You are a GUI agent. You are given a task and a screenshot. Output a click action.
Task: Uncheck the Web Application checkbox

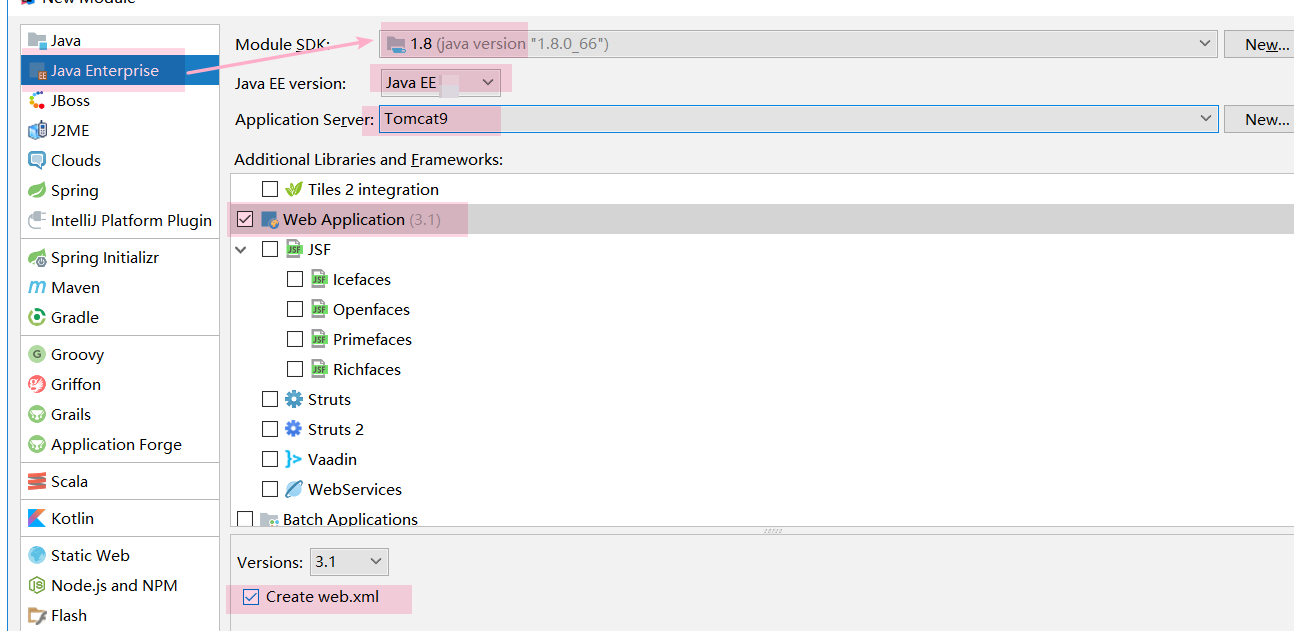pyautogui.click(x=245, y=219)
